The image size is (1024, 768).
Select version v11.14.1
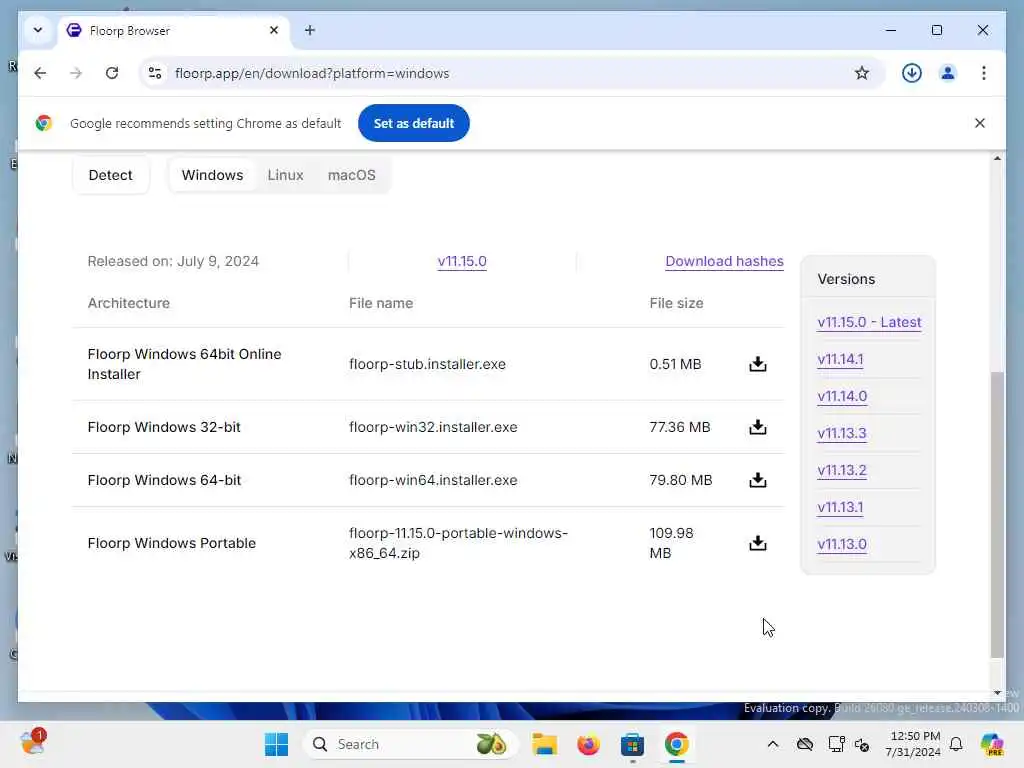[840, 359]
